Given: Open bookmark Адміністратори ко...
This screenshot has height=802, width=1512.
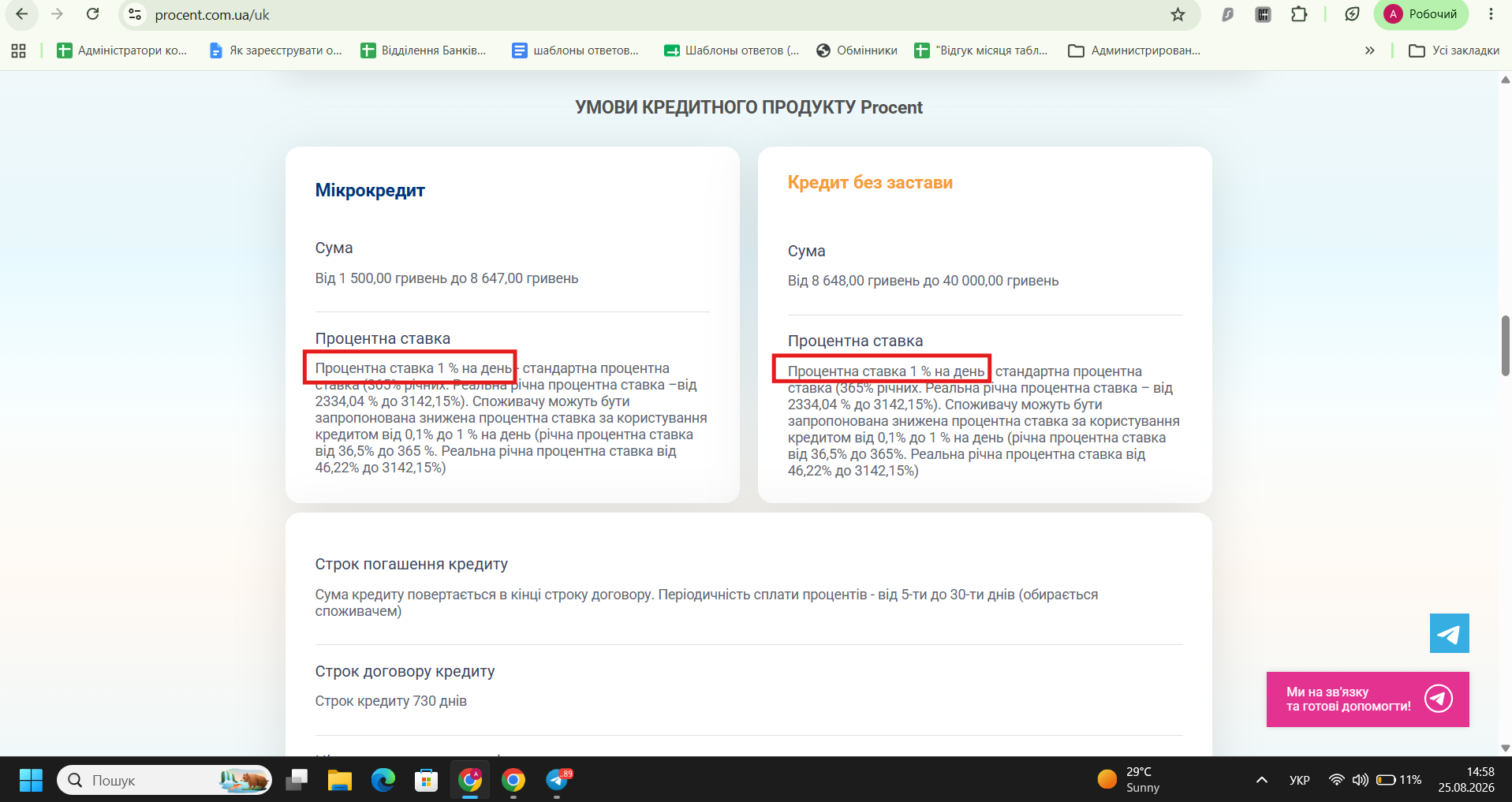Looking at the screenshot, I should tap(122, 50).
